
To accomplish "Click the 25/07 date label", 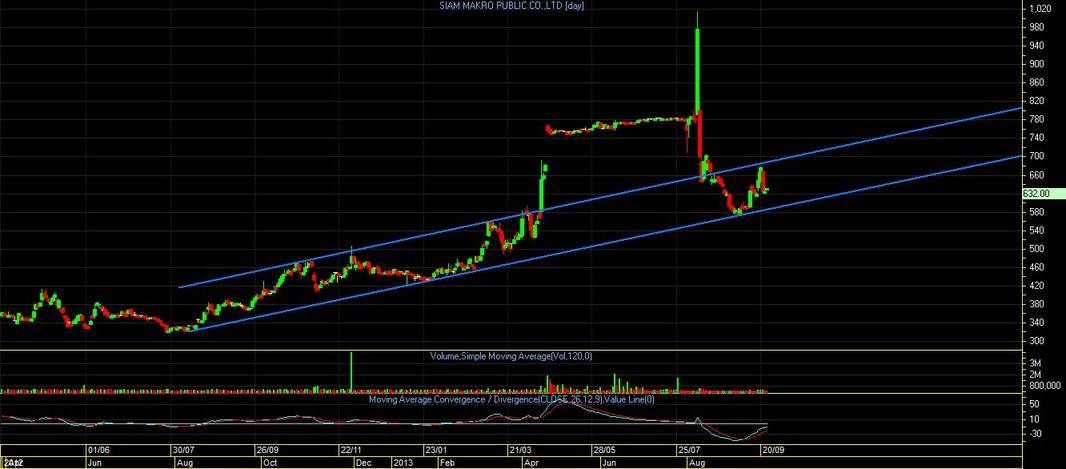I will coord(688,450).
